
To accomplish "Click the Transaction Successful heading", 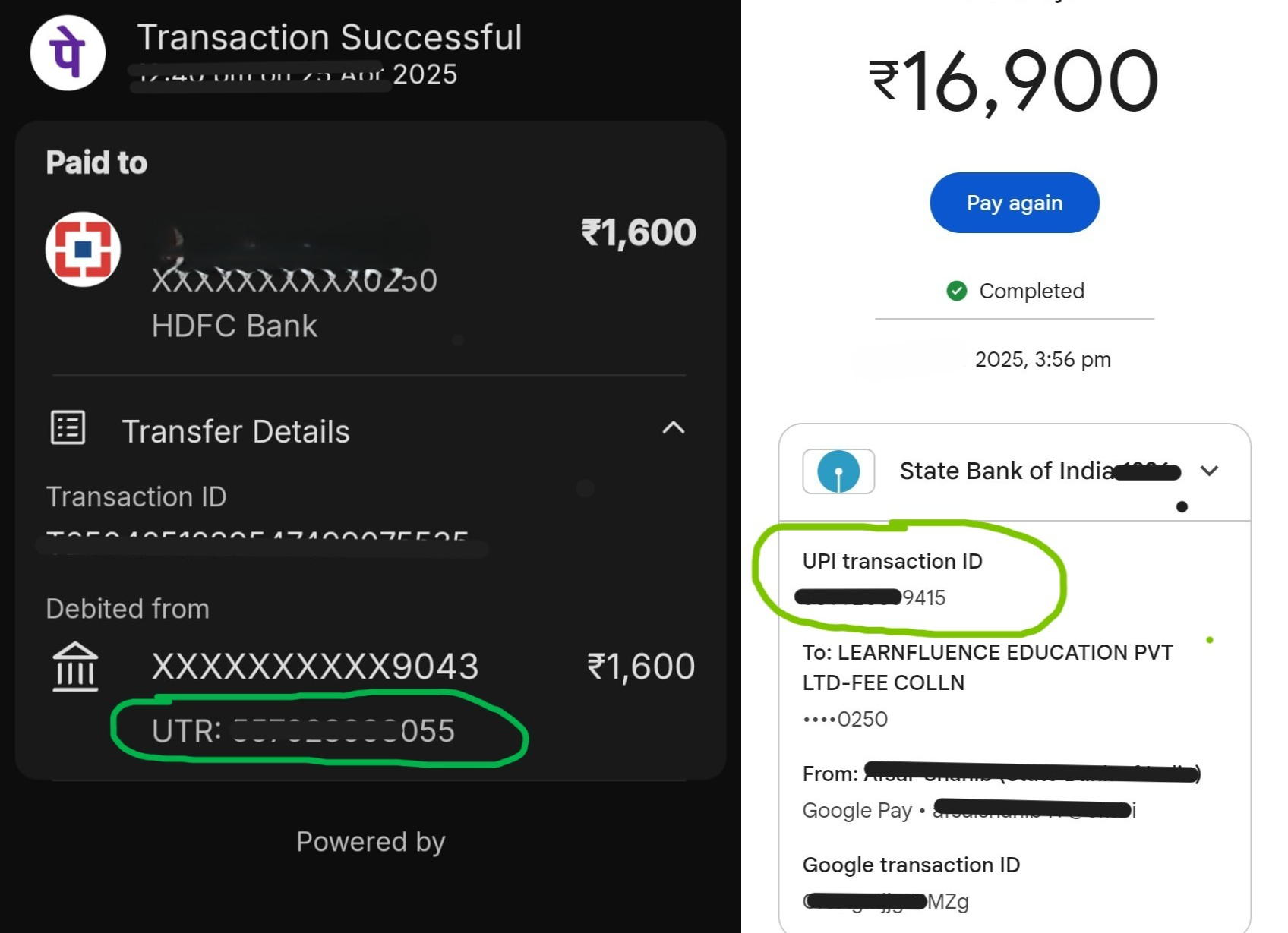I will point(329,37).
